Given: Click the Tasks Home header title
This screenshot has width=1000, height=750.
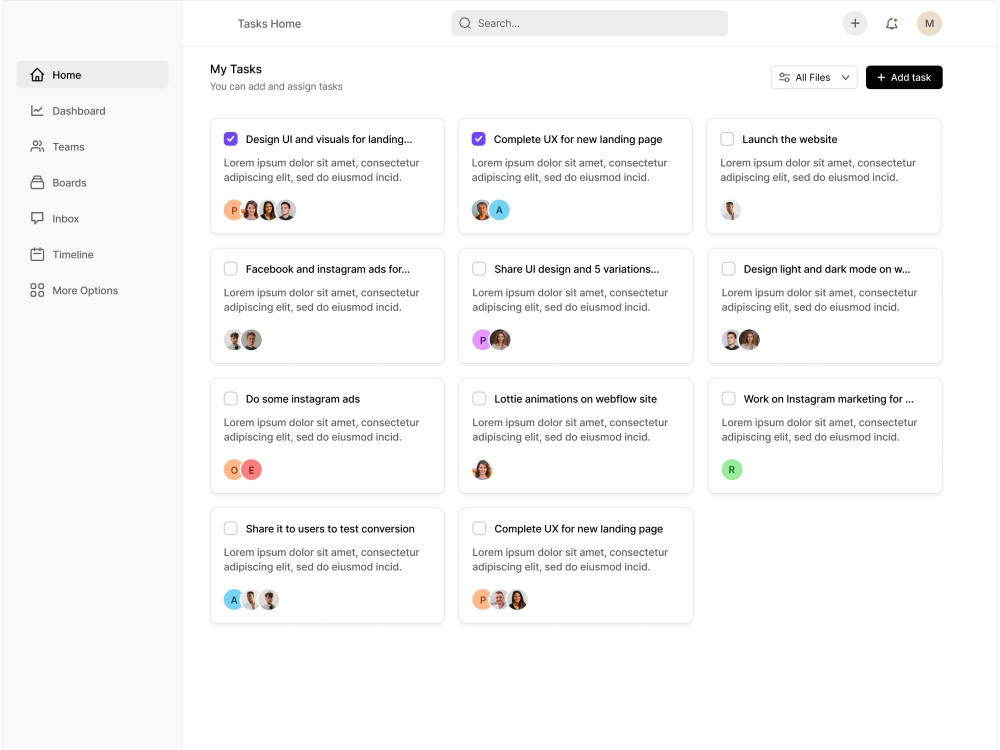Looking at the screenshot, I should pyautogui.click(x=269, y=24).
